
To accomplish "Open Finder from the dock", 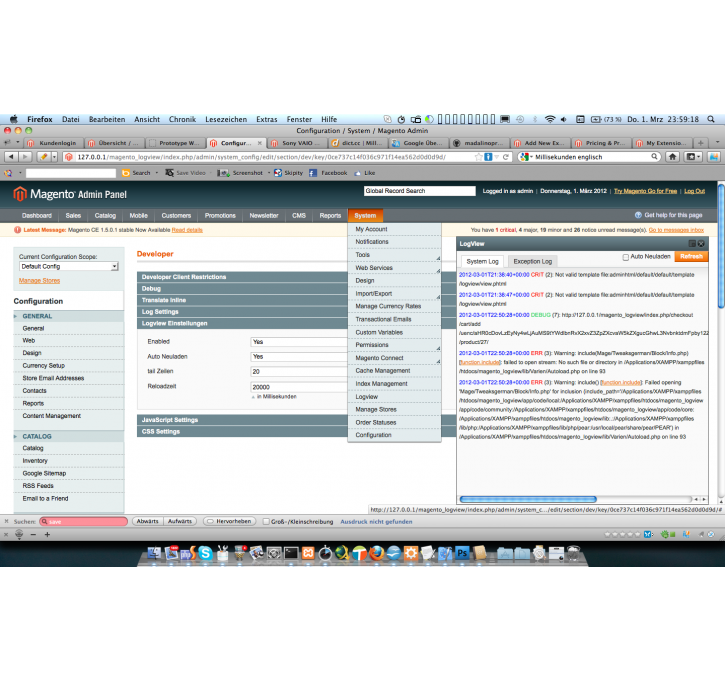I will click(x=154, y=553).
